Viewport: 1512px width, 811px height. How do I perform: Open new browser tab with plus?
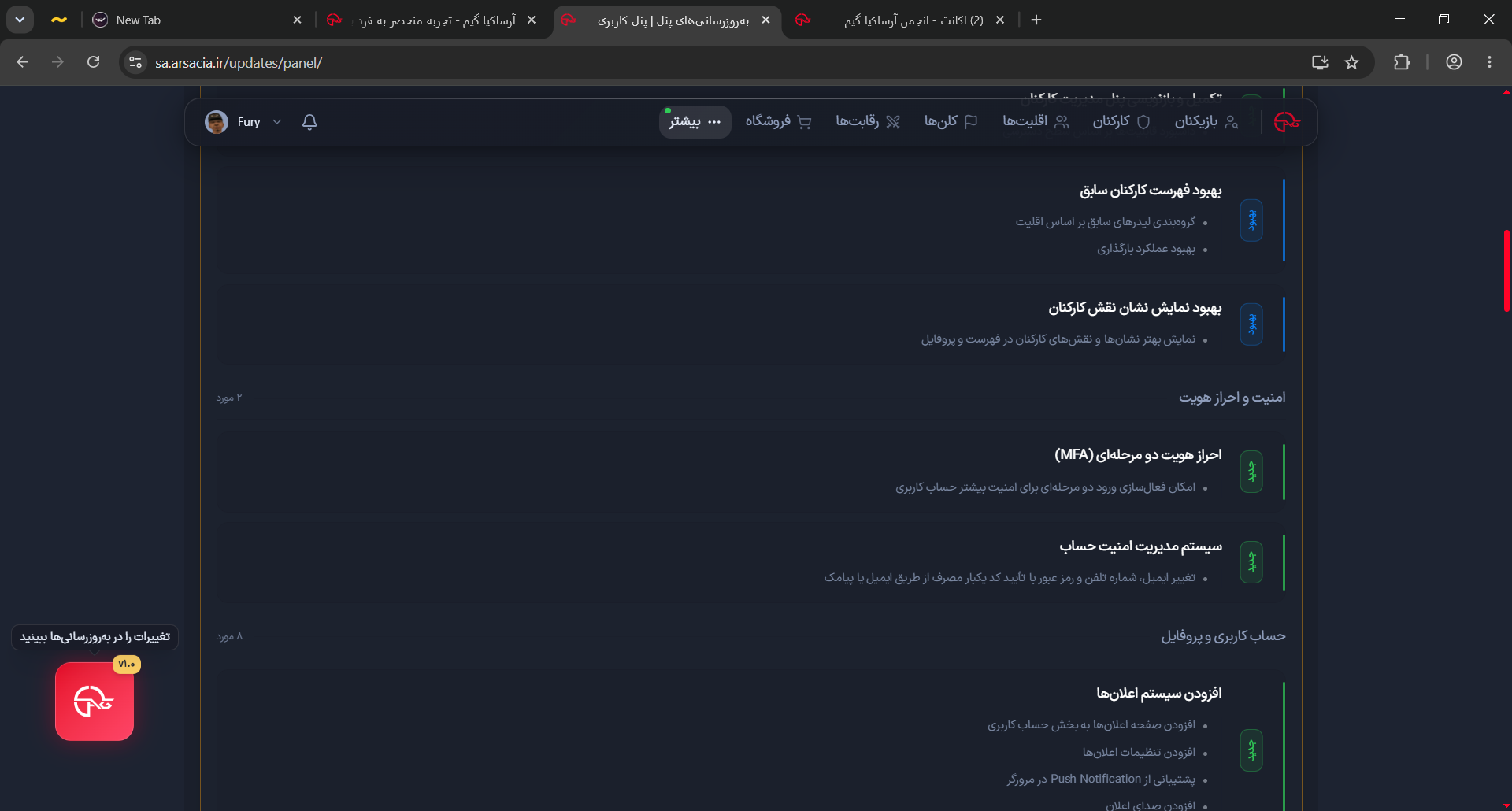[1036, 20]
